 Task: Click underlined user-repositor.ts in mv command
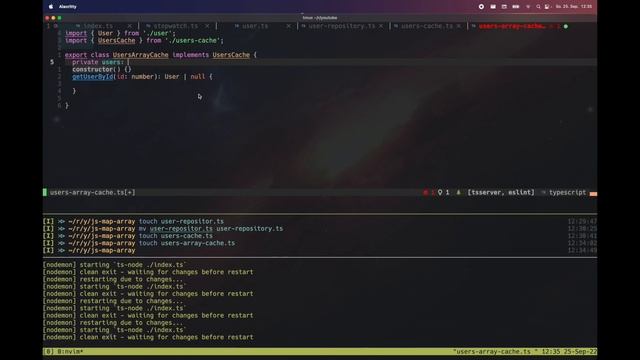pyautogui.click(x=181, y=229)
